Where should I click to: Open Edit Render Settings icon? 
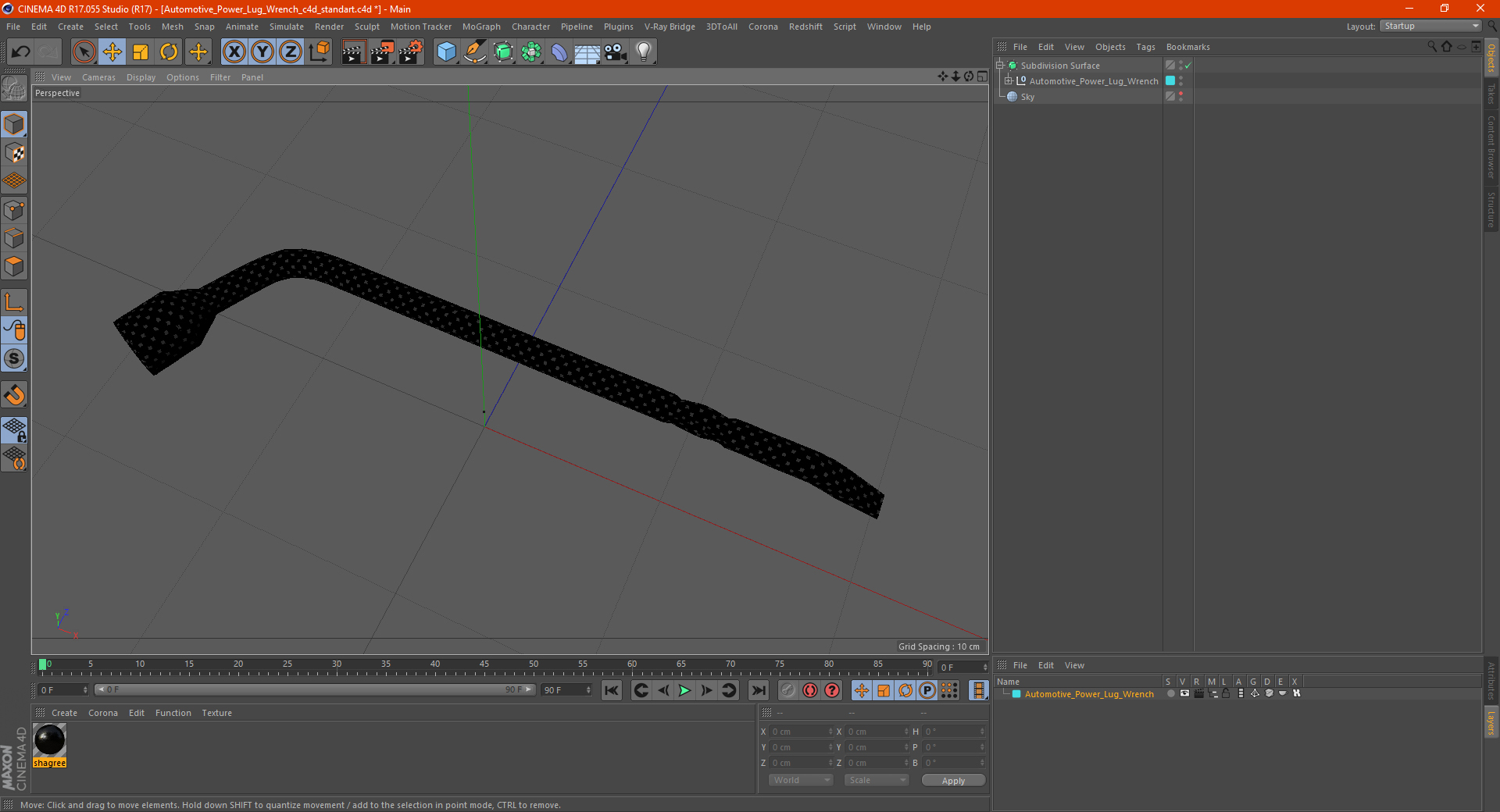tap(410, 52)
